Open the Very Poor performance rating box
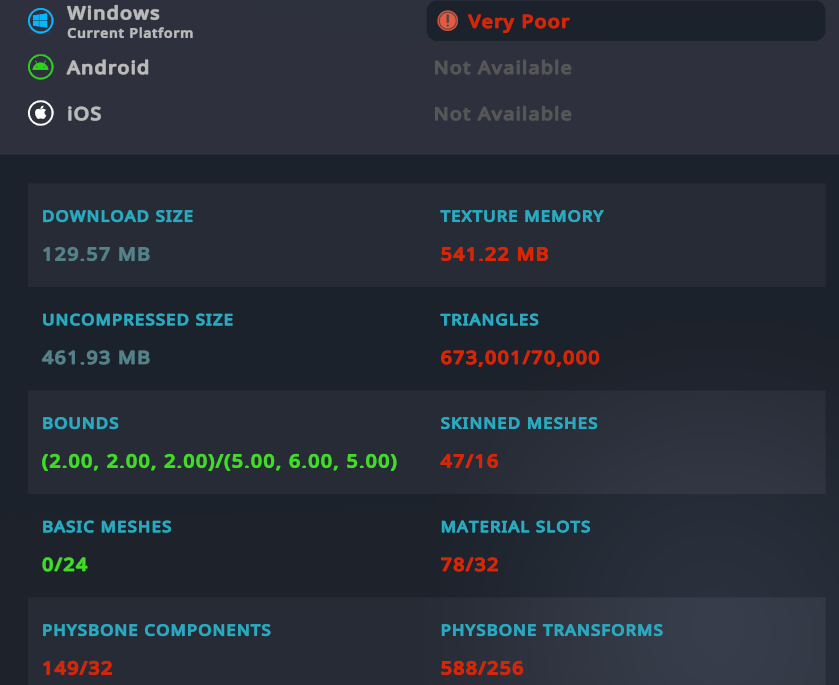The image size is (839, 685). coord(626,21)
